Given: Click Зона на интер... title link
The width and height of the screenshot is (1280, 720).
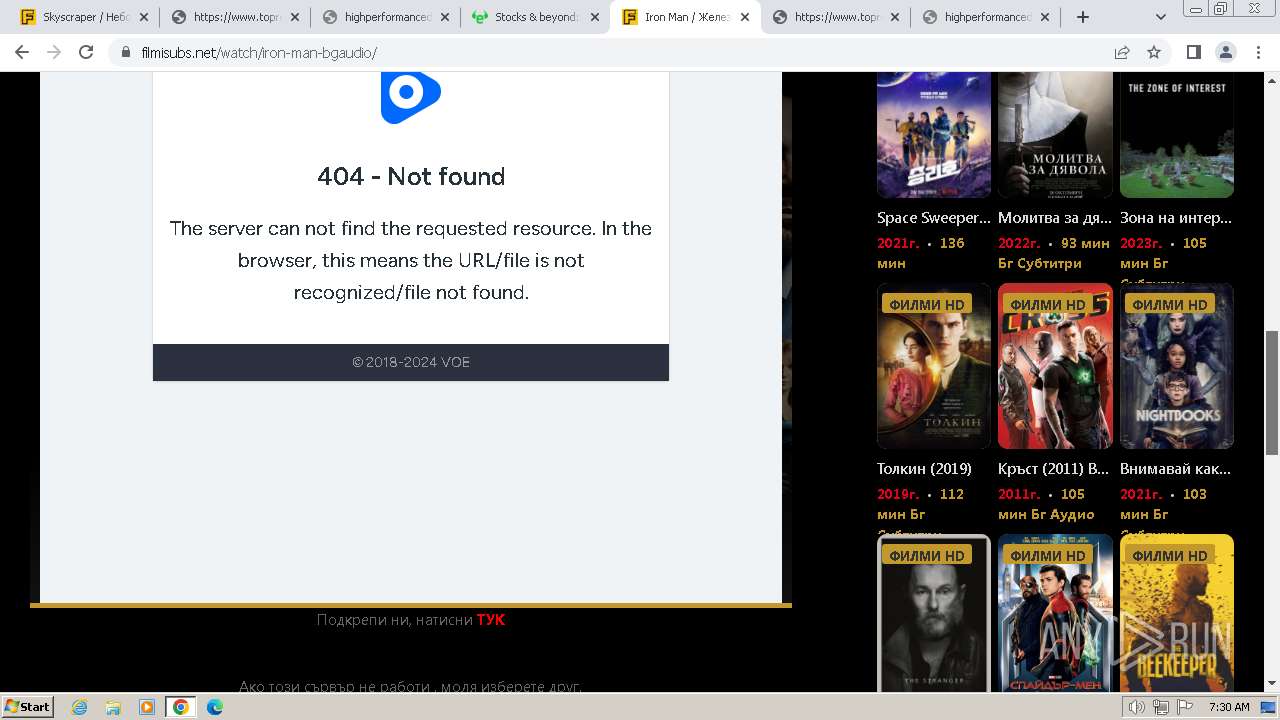Looking at the screenshot, I should pos(1176,217).
